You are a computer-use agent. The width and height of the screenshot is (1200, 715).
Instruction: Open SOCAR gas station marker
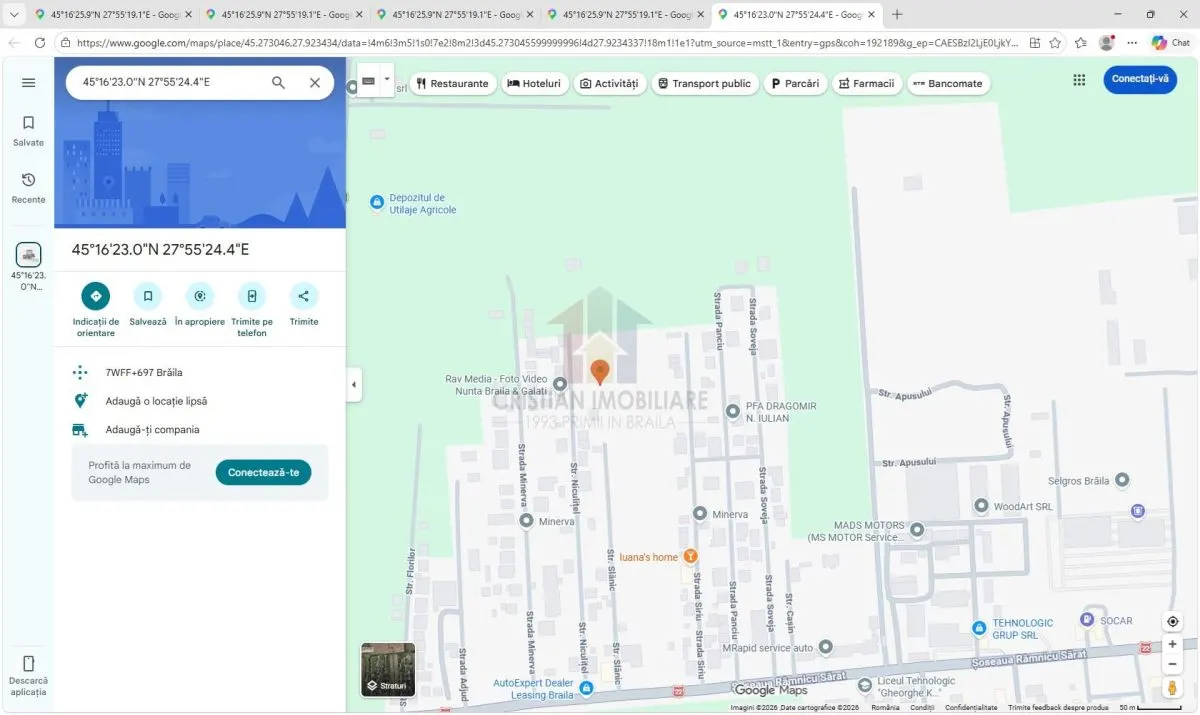(x=1087, y=621)
